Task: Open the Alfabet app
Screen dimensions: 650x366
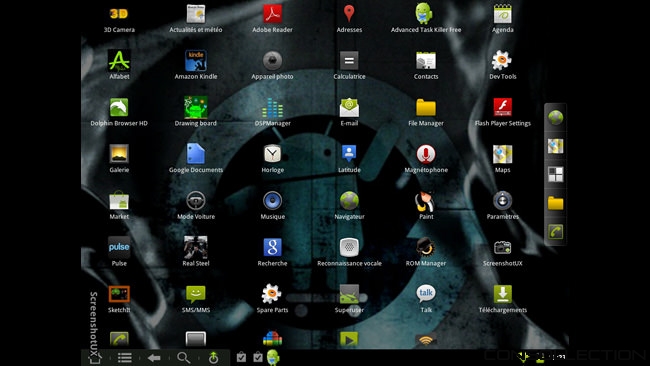Action: pyautogui.click(x=119, y=65)
